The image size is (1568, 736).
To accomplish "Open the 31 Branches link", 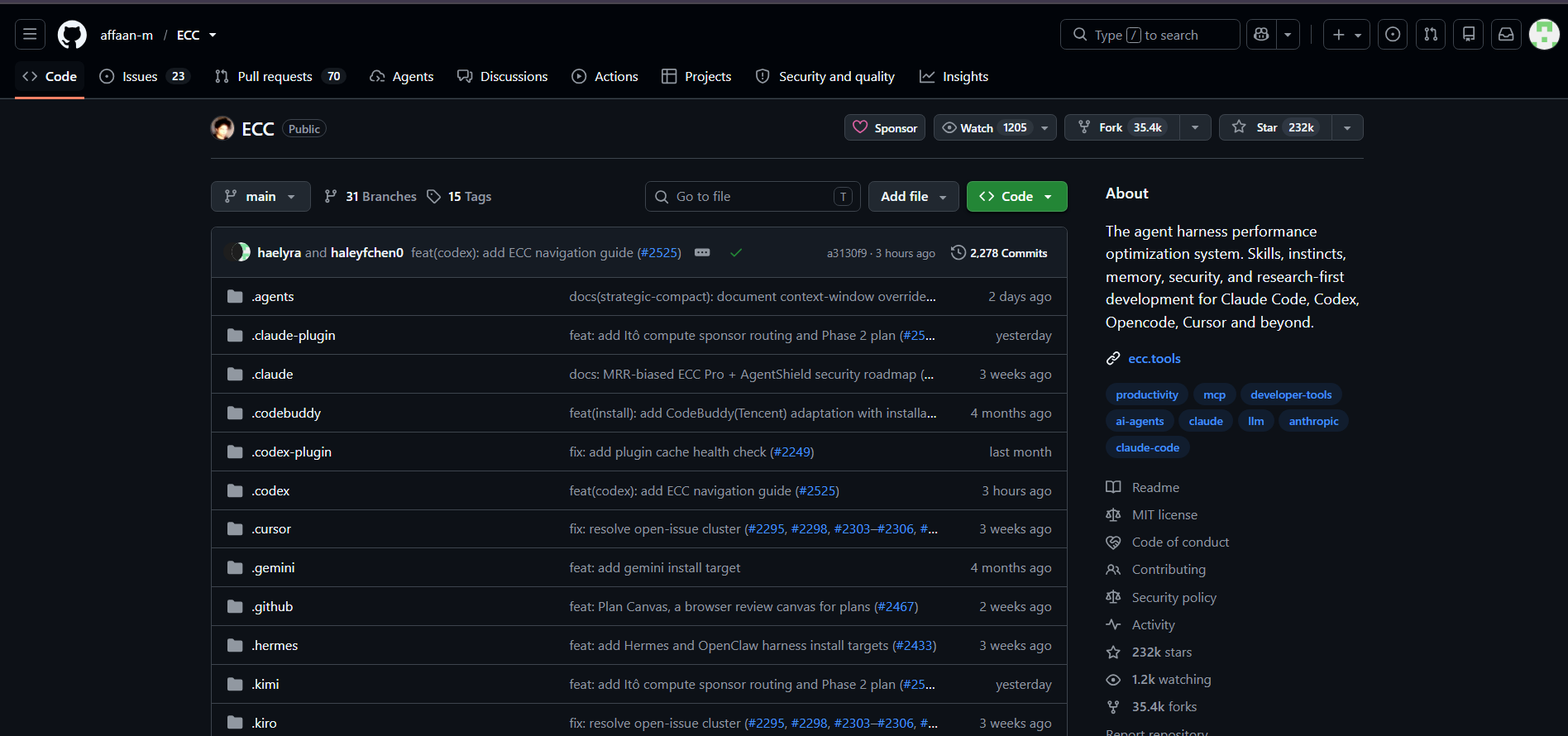I will click(370, 196).
